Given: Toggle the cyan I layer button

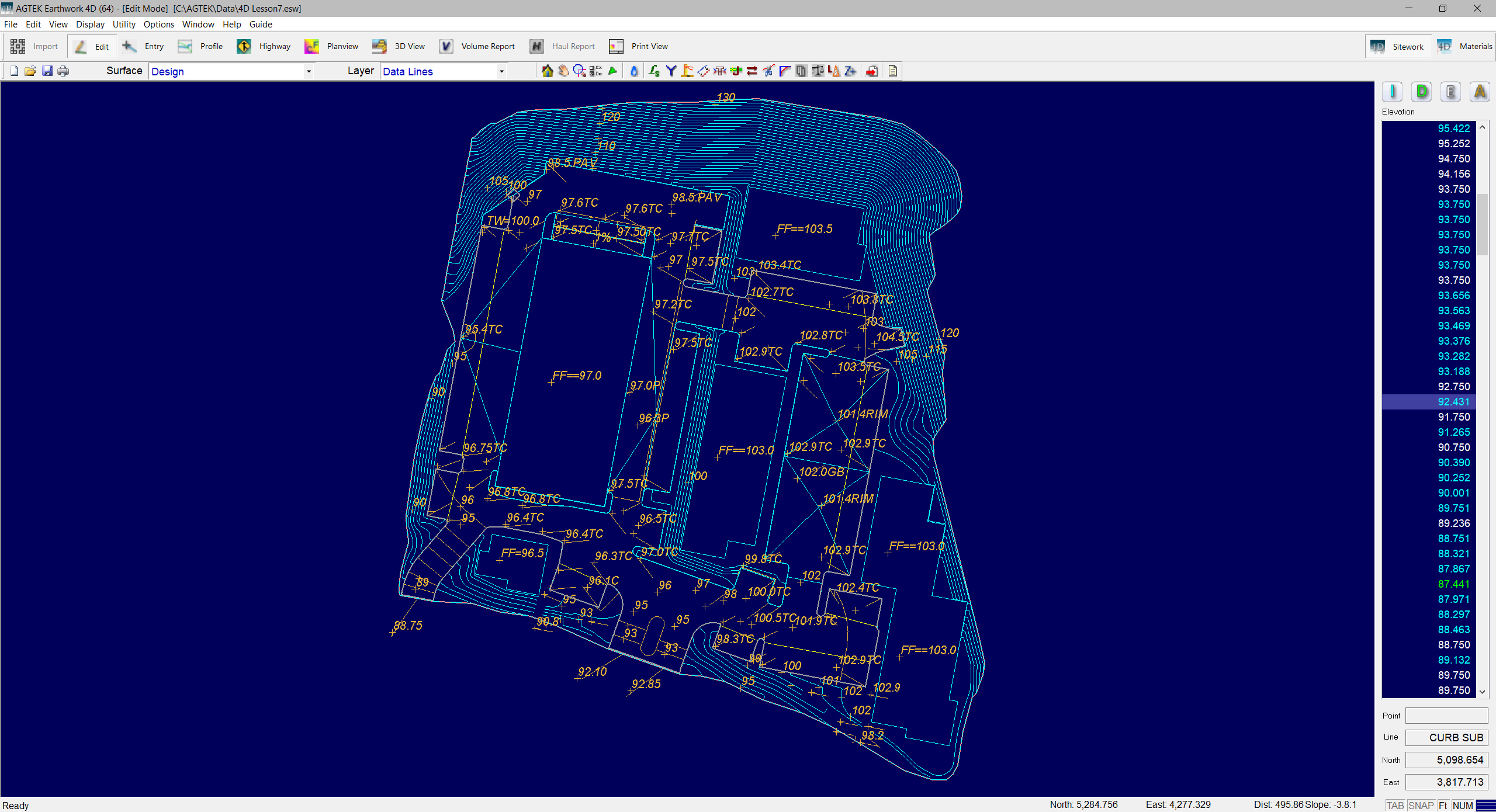Looking at the screenshot, I should tap(1393, 92).
